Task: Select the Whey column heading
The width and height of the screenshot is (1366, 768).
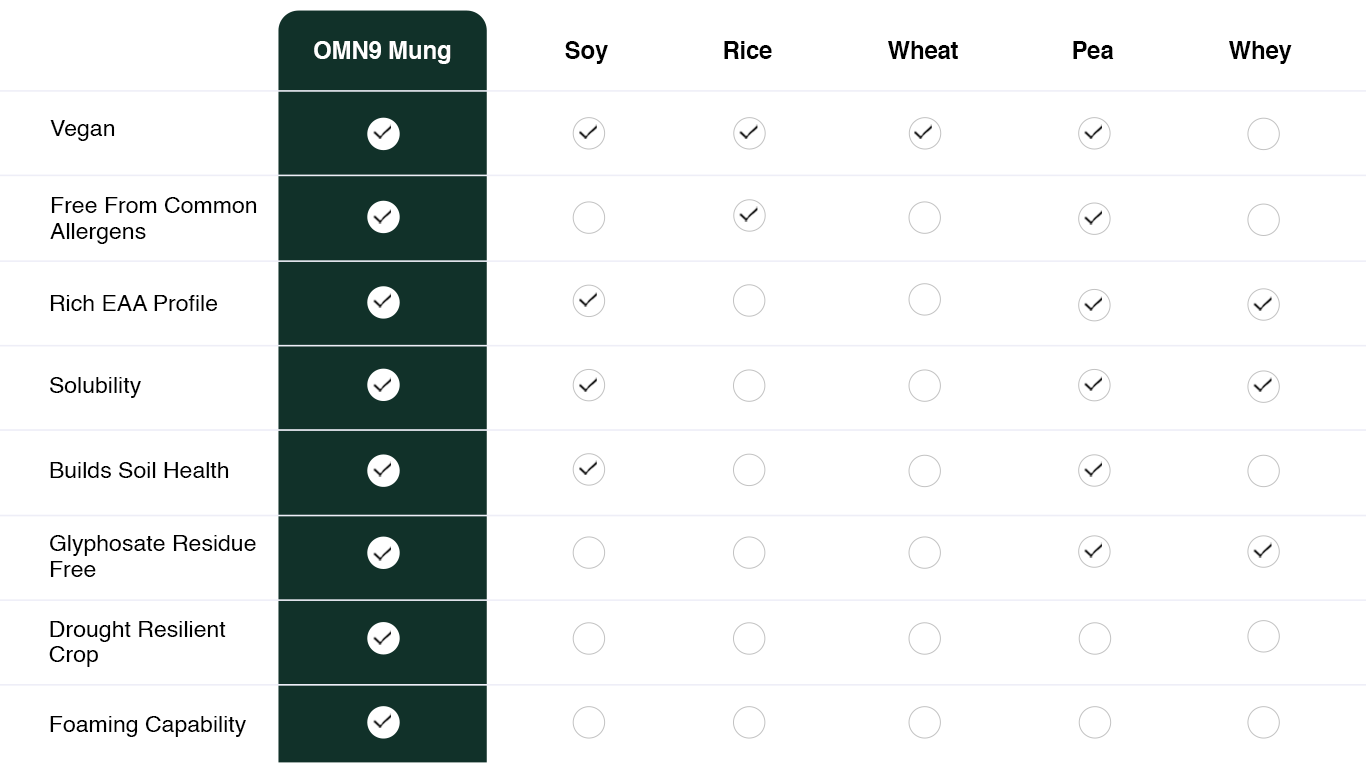Action: (x=1259, y=51)
